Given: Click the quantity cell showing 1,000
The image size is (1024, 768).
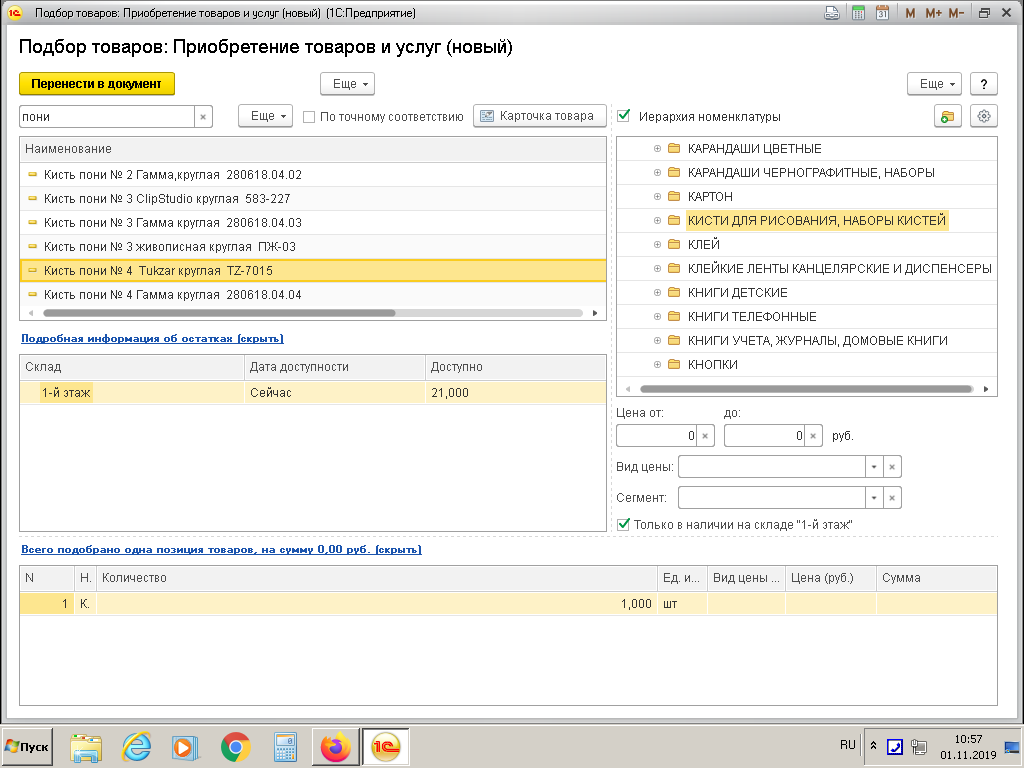Looking at the screenshot, I should [377, 604].
